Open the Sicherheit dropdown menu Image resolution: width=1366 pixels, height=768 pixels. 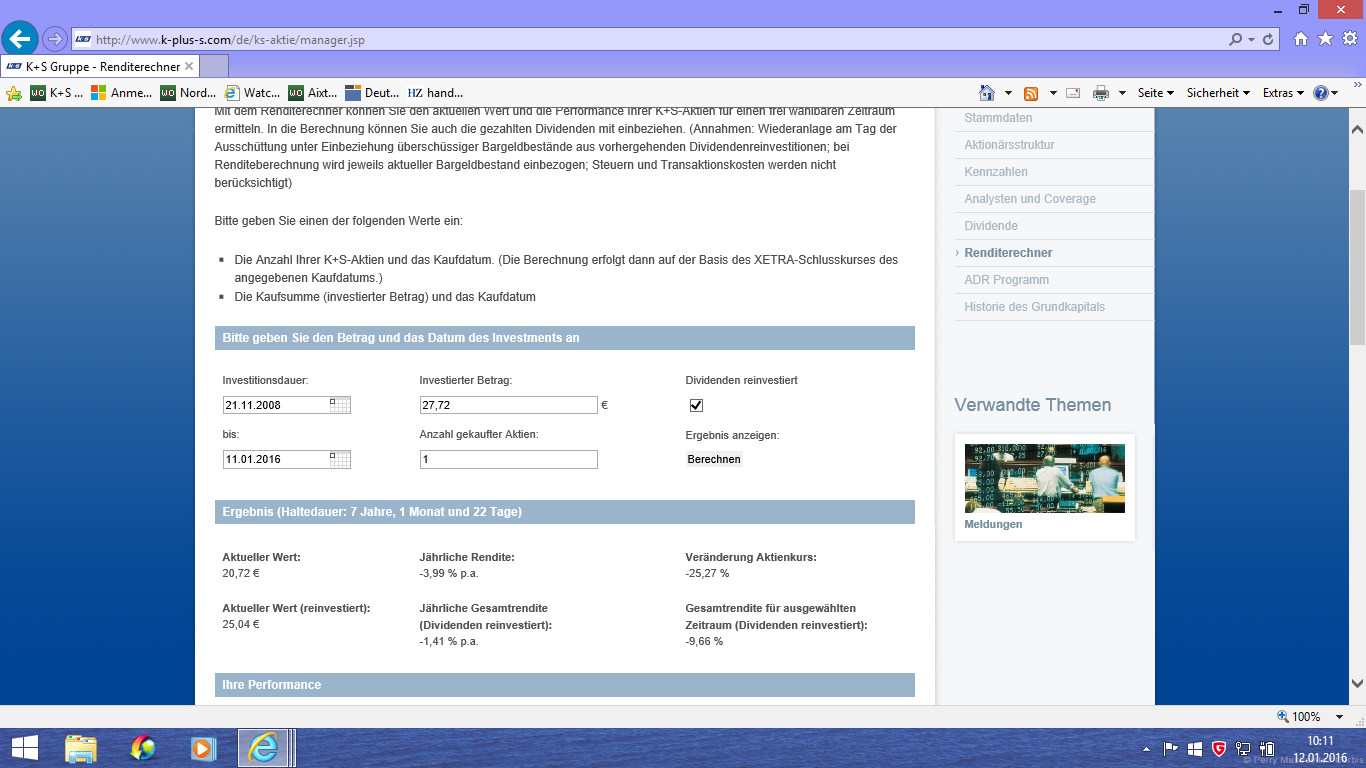pyautogui.click(x=1219, y=93)
